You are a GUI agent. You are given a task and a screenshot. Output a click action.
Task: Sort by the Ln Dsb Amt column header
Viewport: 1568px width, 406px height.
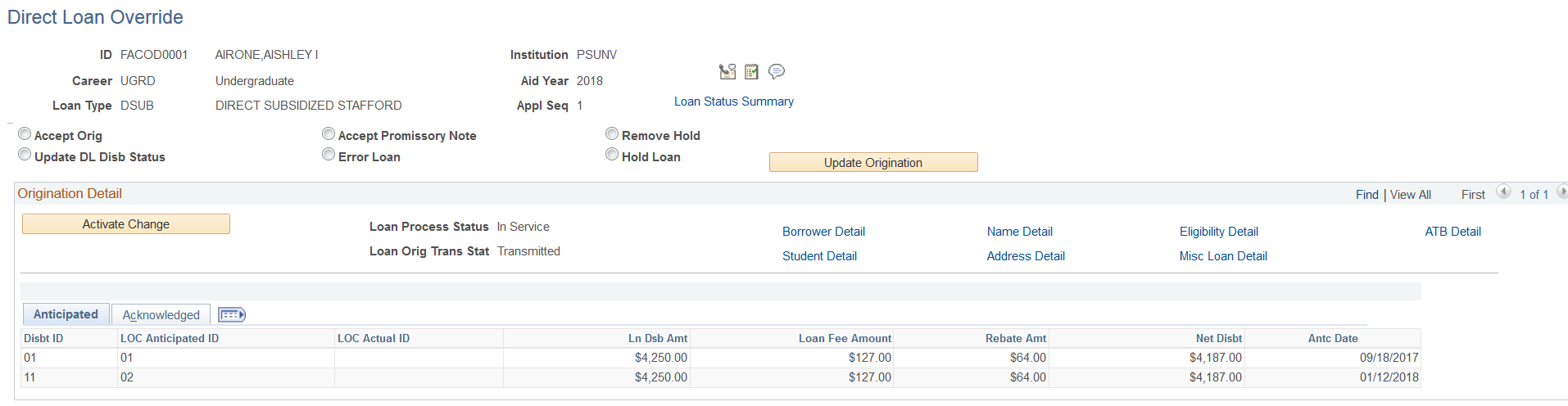658,339
